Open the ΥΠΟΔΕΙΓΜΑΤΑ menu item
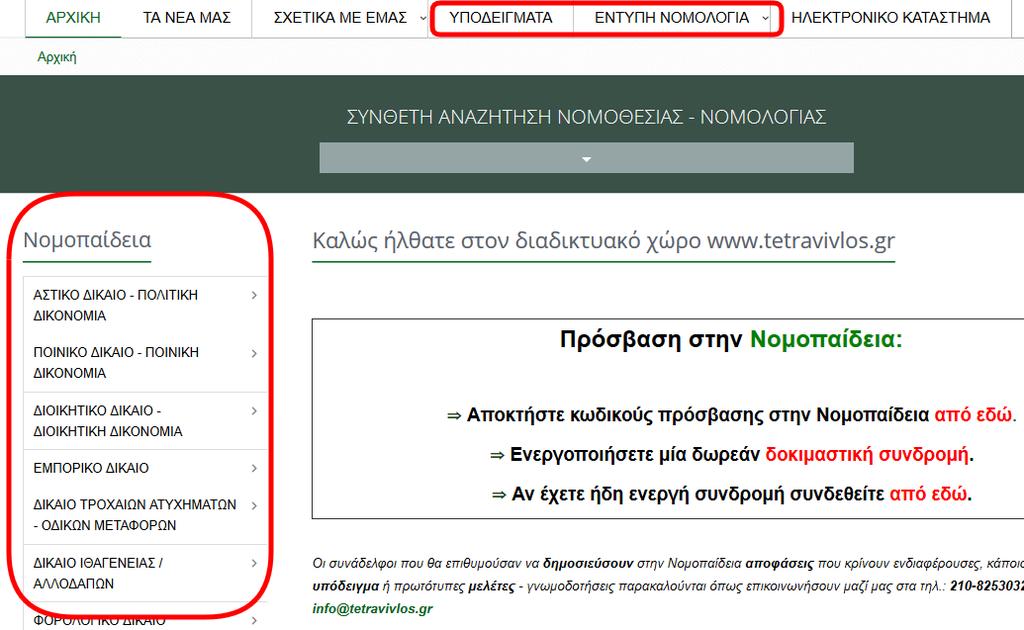Viewport: 1024px width, 630px height. 501,18
